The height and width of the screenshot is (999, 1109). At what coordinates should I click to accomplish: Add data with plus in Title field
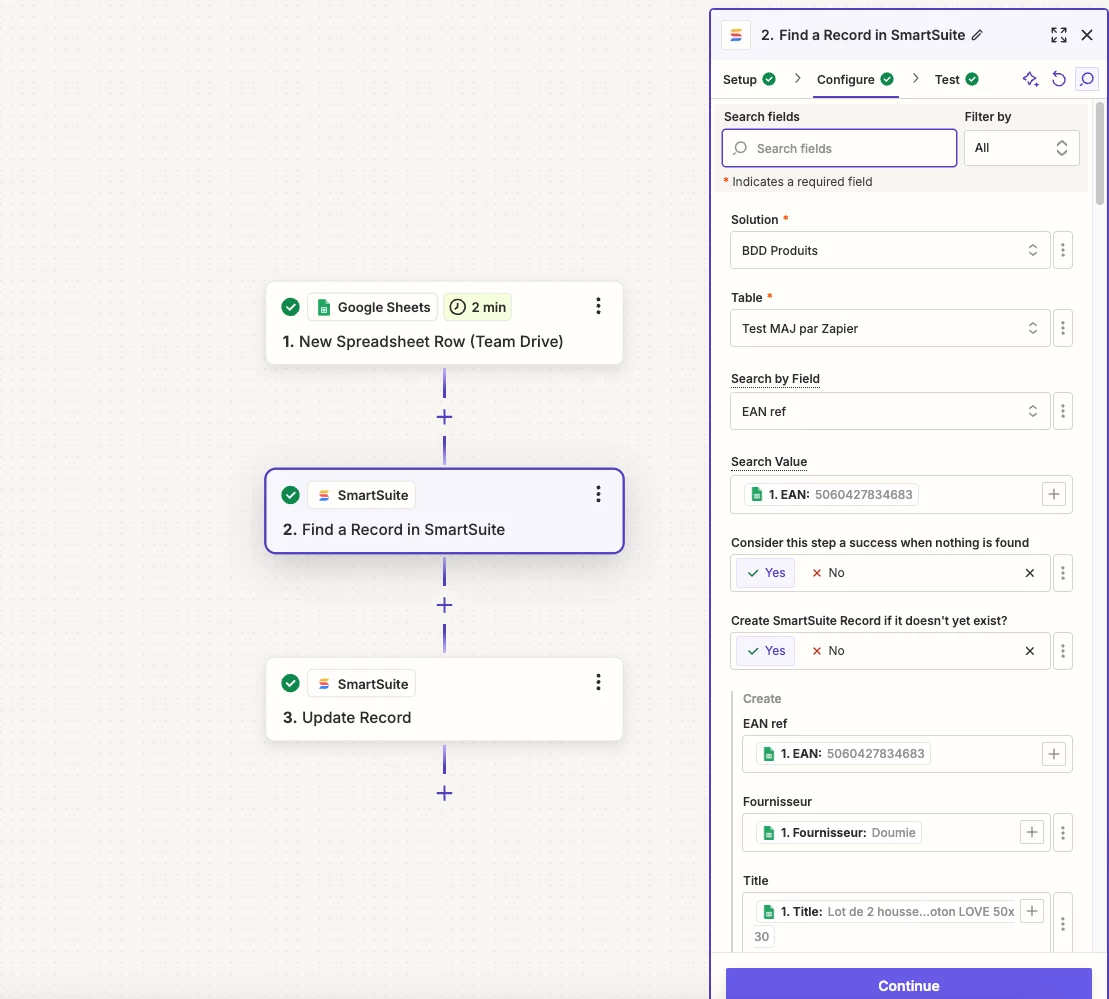1031,911
